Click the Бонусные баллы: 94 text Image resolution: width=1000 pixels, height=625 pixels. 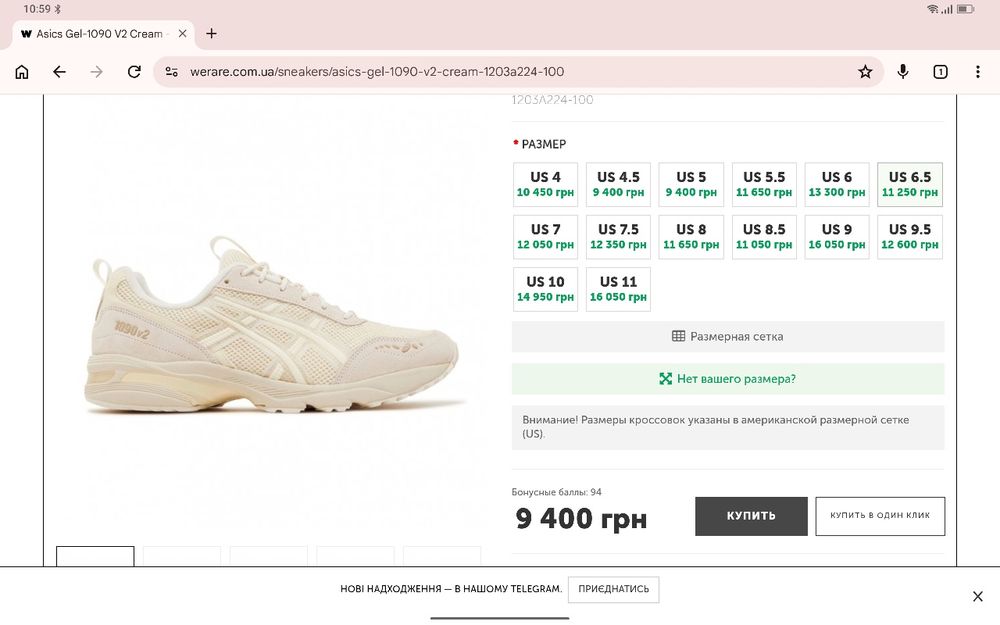(556, 492)
